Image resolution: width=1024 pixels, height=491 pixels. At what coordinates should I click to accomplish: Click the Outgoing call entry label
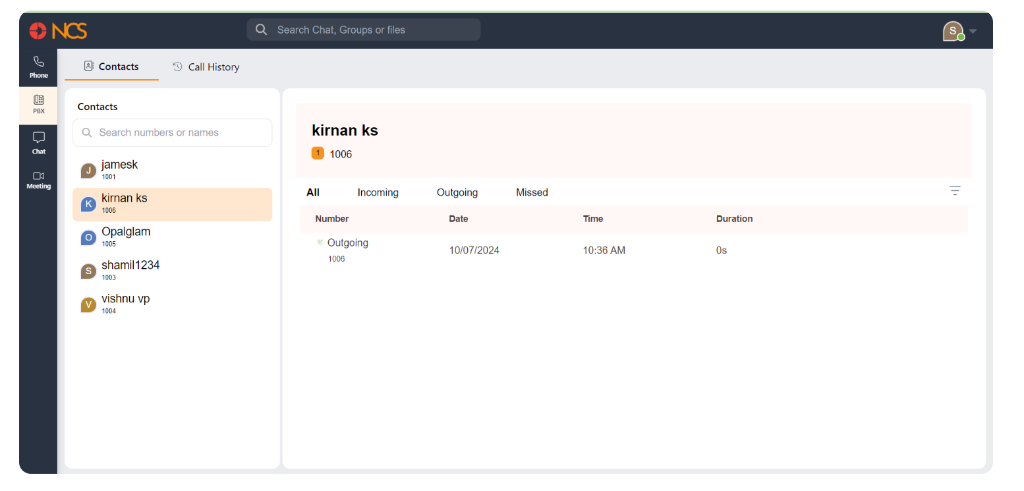tap(347, 243)
